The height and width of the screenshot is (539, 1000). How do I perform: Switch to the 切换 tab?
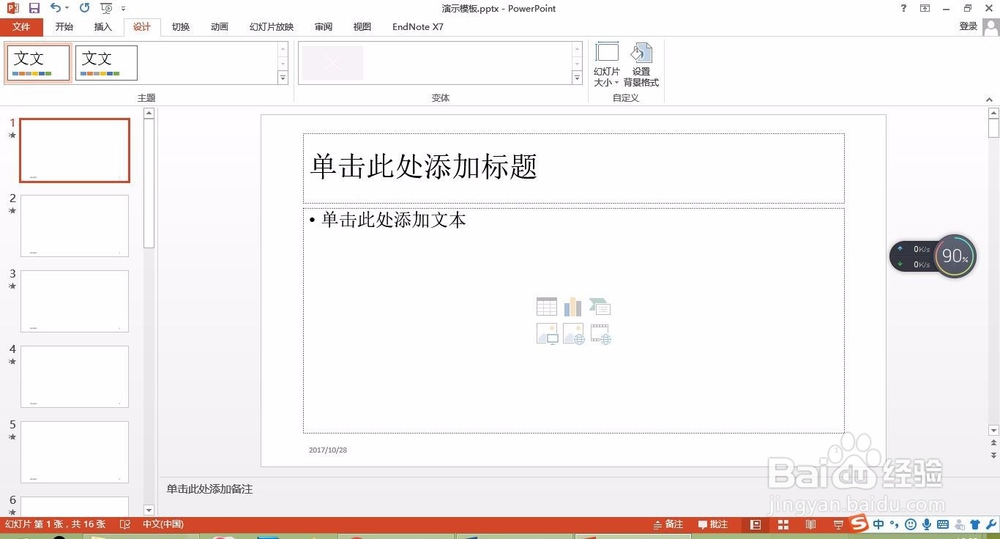[x=180, y=27]
